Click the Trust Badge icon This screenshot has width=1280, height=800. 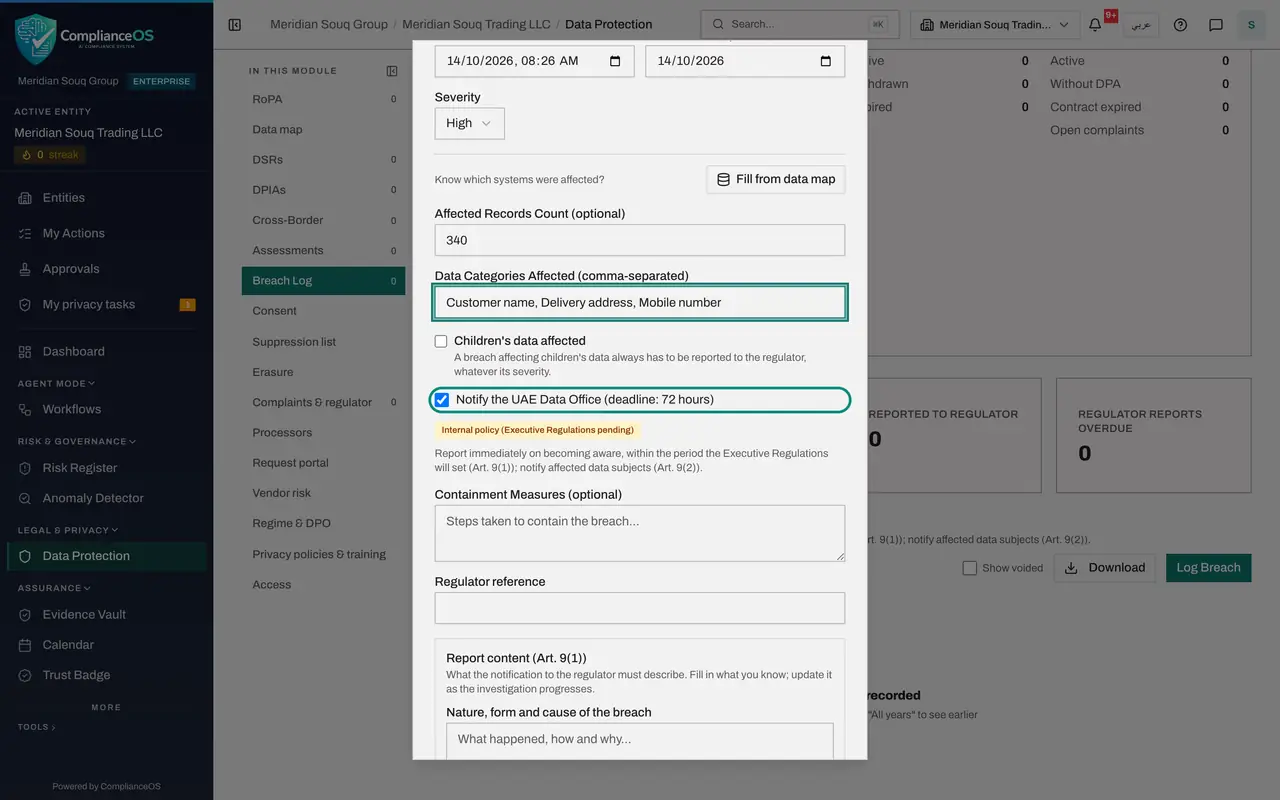pyautogui.click(x=25, y=675)
